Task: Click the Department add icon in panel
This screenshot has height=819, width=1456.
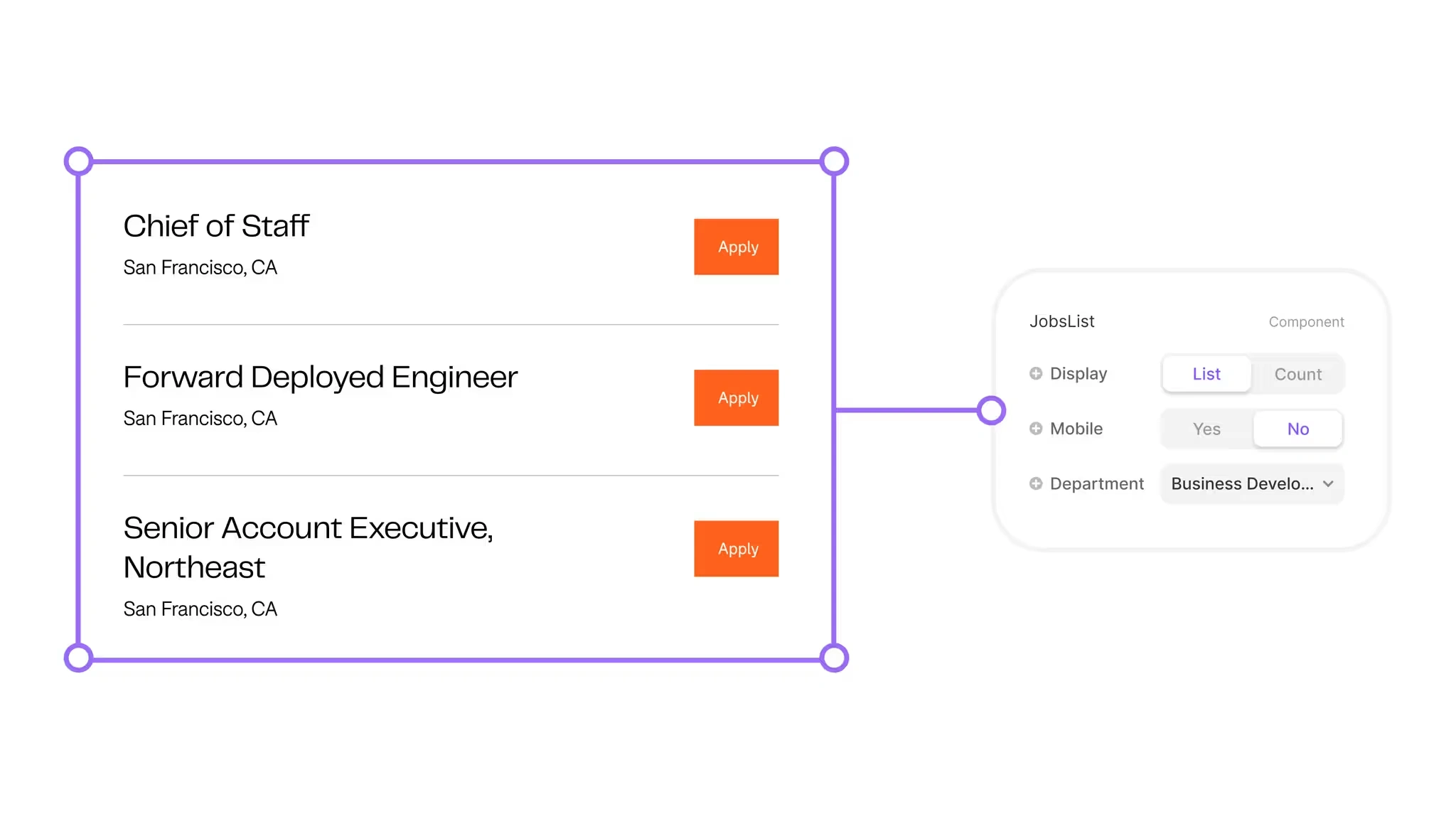Action: coord(1036,484)
